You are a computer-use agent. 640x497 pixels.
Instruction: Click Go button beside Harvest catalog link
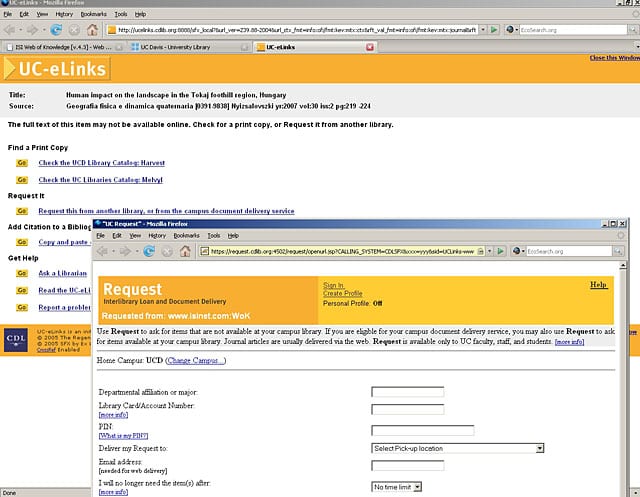(22, 163)
